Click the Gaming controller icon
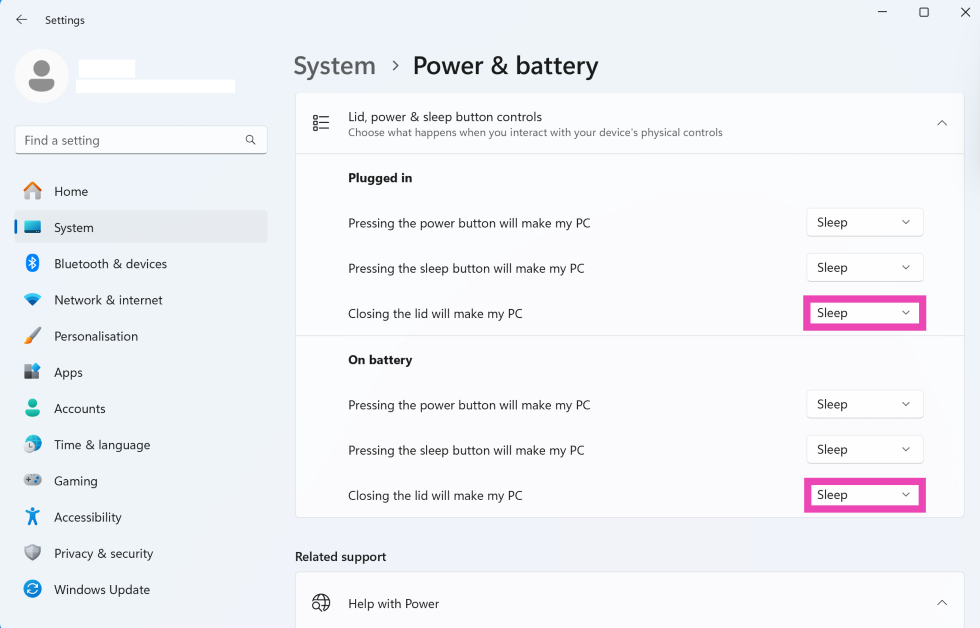Image resolution: width=980 pixels, height=628 pixels. click(x=32, y=481)
